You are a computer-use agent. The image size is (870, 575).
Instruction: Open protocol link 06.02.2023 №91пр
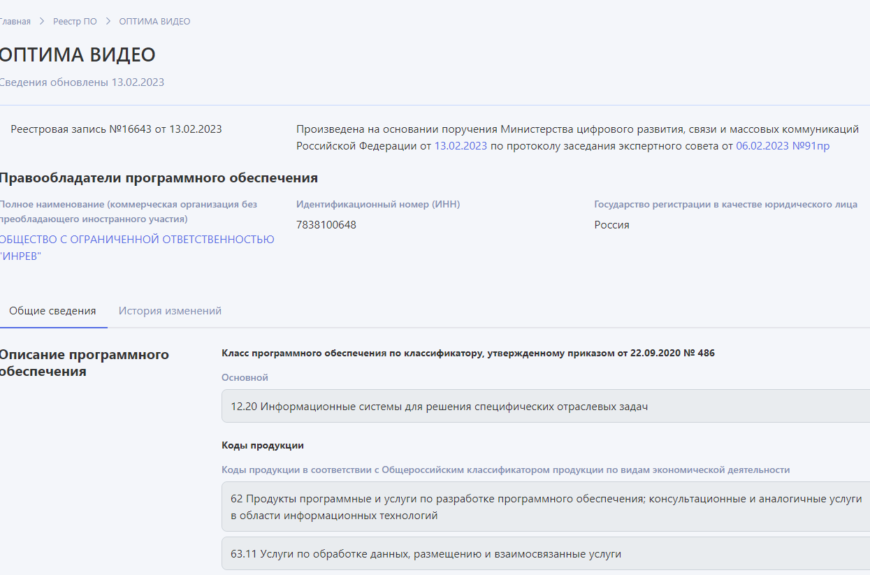[782, 146]
